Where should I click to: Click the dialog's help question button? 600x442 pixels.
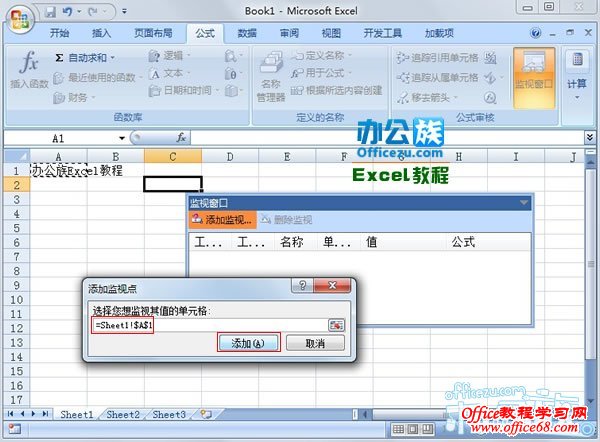point(302,285)
